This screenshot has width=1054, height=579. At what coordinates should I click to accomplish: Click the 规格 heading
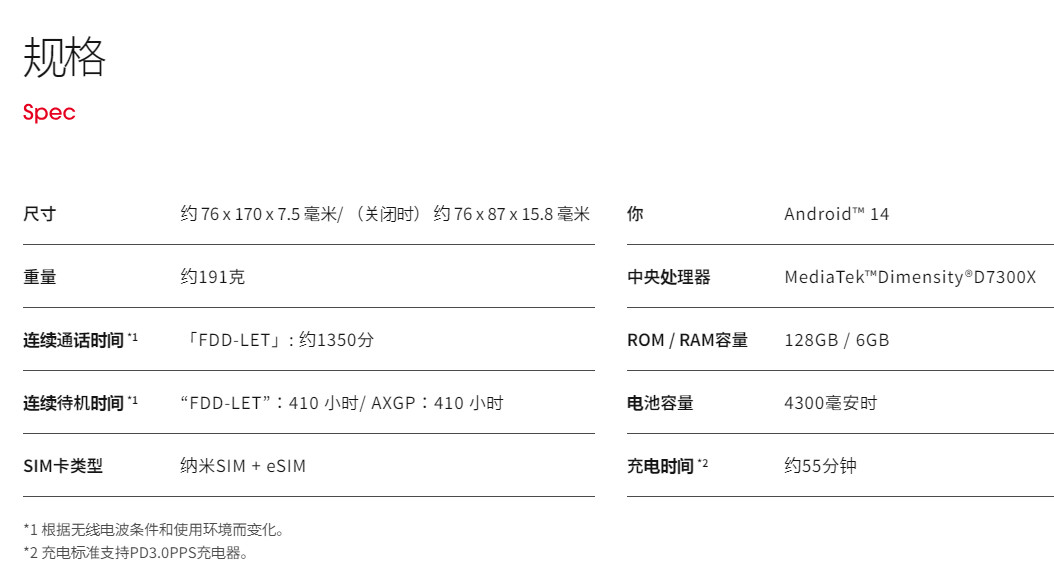click(65, 57)
